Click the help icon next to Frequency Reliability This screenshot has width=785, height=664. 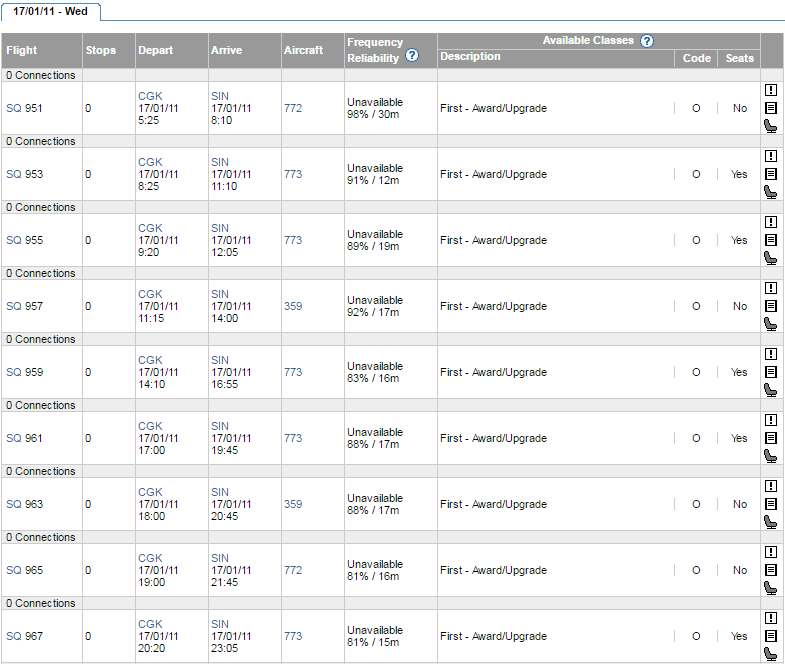coord(412,56)
